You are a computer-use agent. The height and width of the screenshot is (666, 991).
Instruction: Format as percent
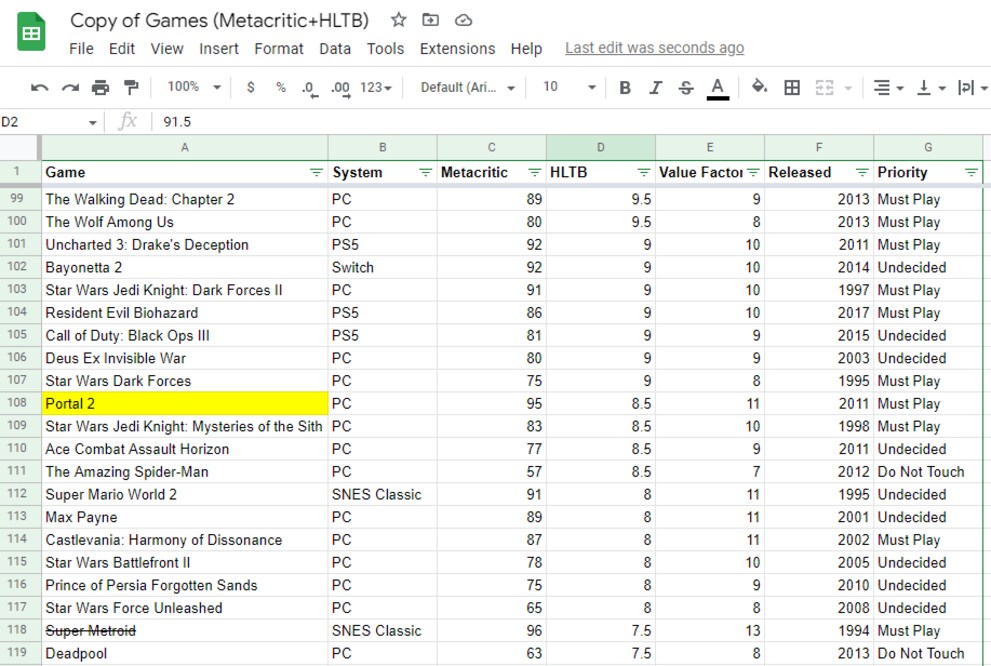281,87
